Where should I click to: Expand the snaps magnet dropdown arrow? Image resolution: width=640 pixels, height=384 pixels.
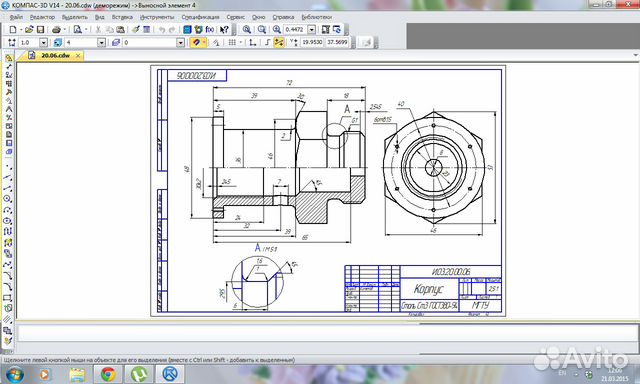pos(204,42)
